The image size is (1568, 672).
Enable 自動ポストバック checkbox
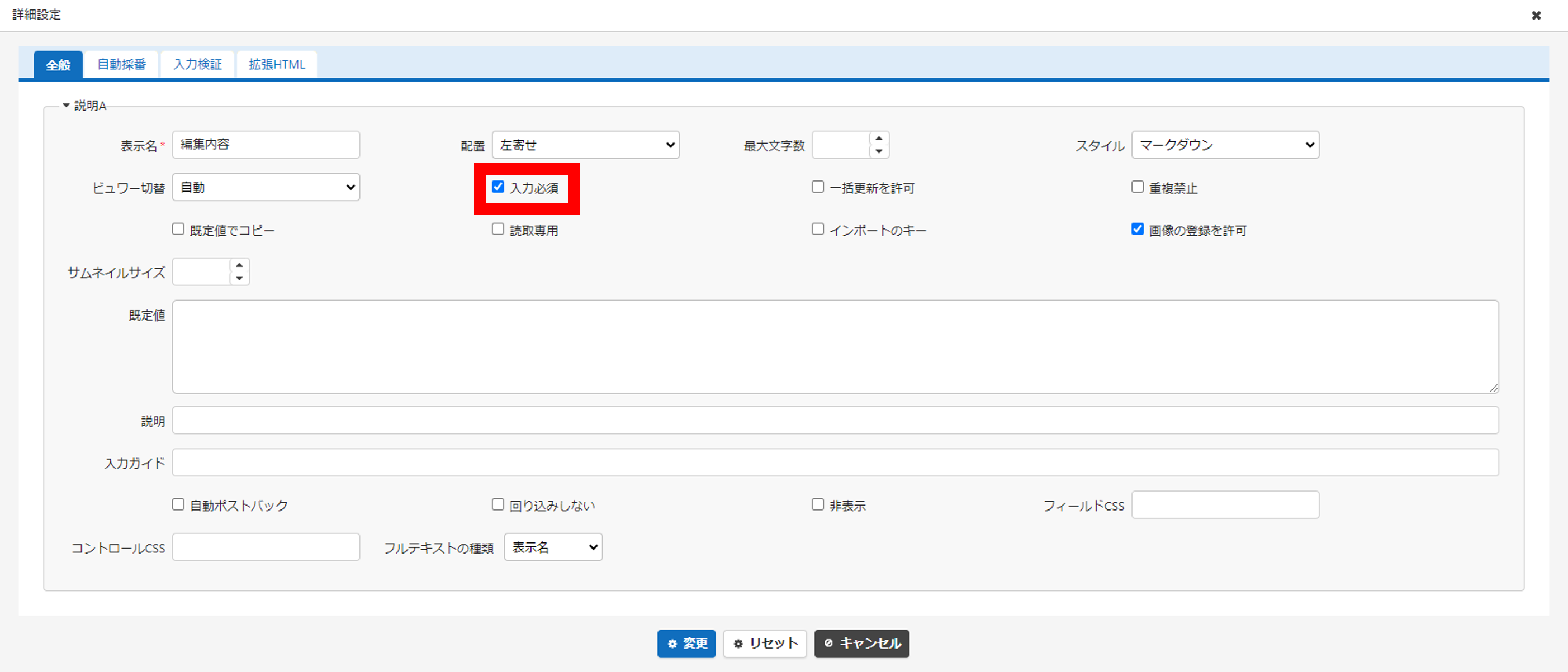point(178,504)
